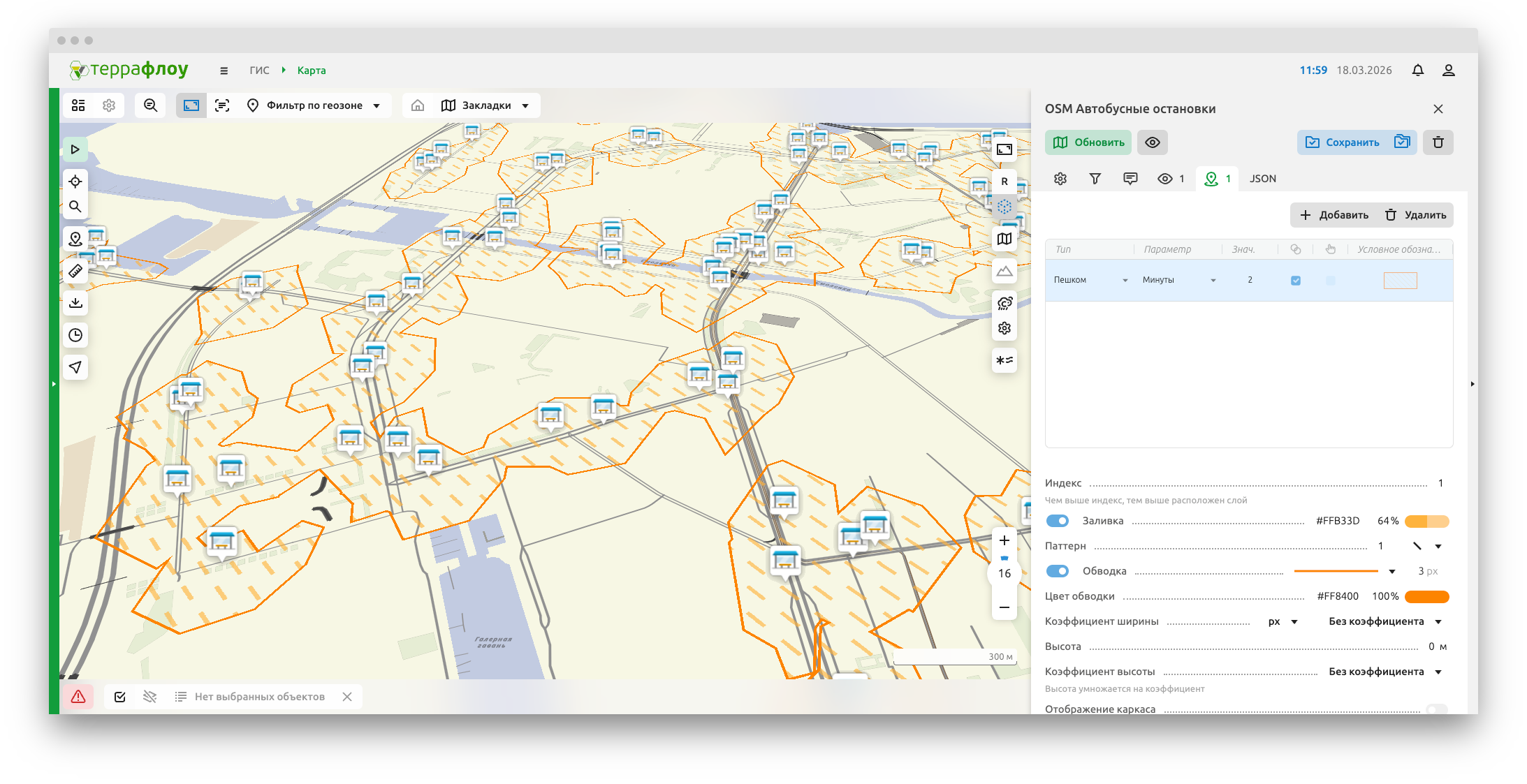This screenshot has height=784, width=1527.
Task: Click the legend swatch in Пешком row
Action: pyautogui.click(x=1401, y=281)
